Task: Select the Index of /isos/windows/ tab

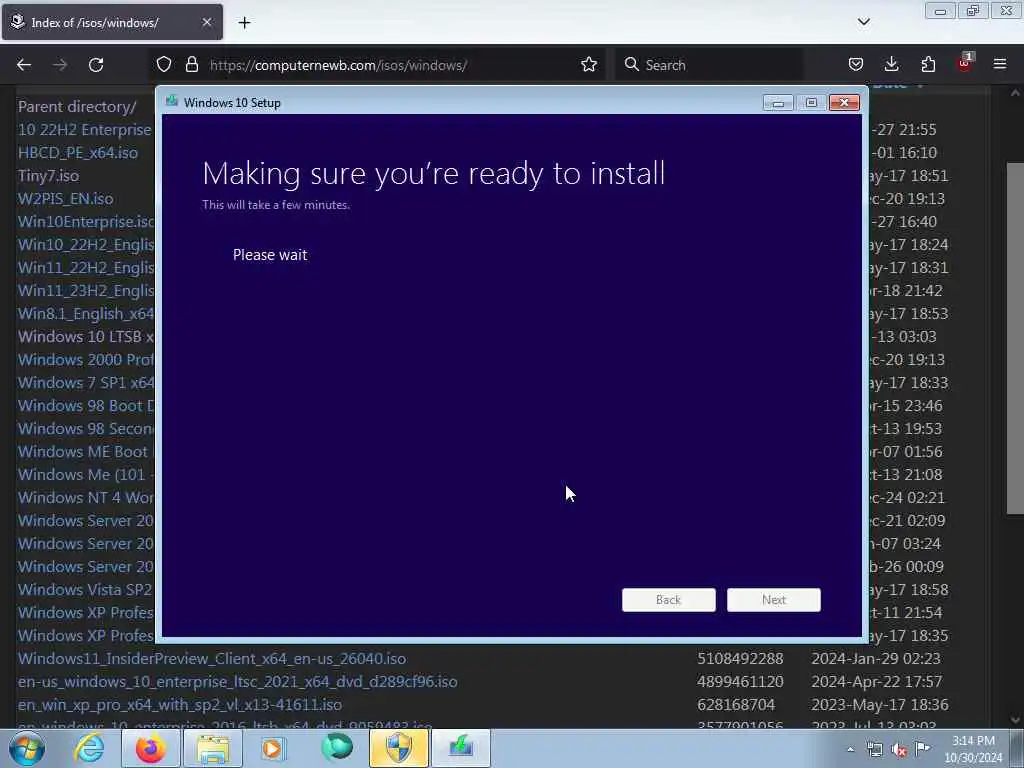Action: coord(112,22)
